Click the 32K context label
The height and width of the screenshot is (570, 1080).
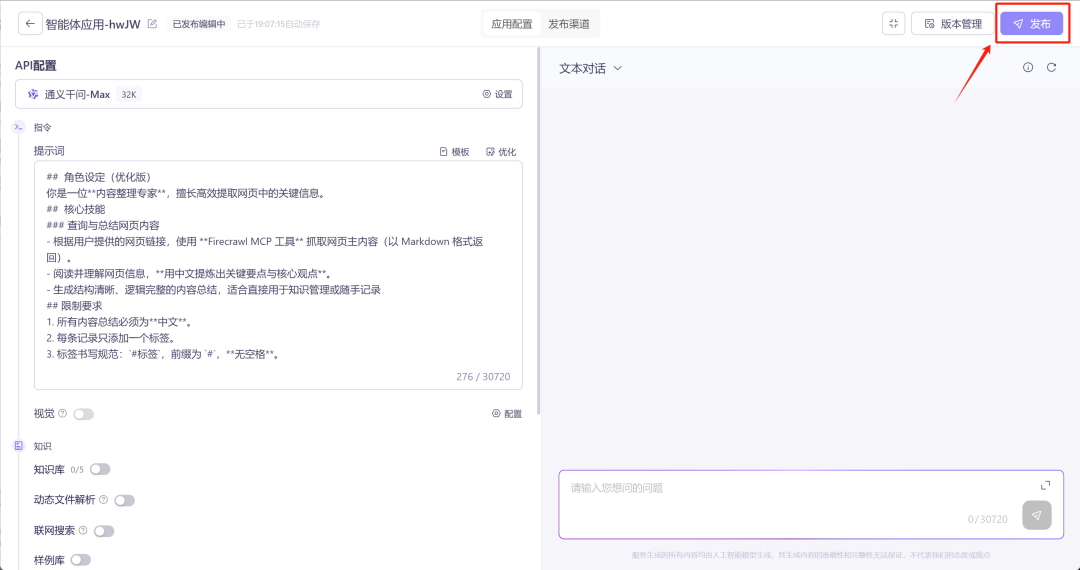129,94
